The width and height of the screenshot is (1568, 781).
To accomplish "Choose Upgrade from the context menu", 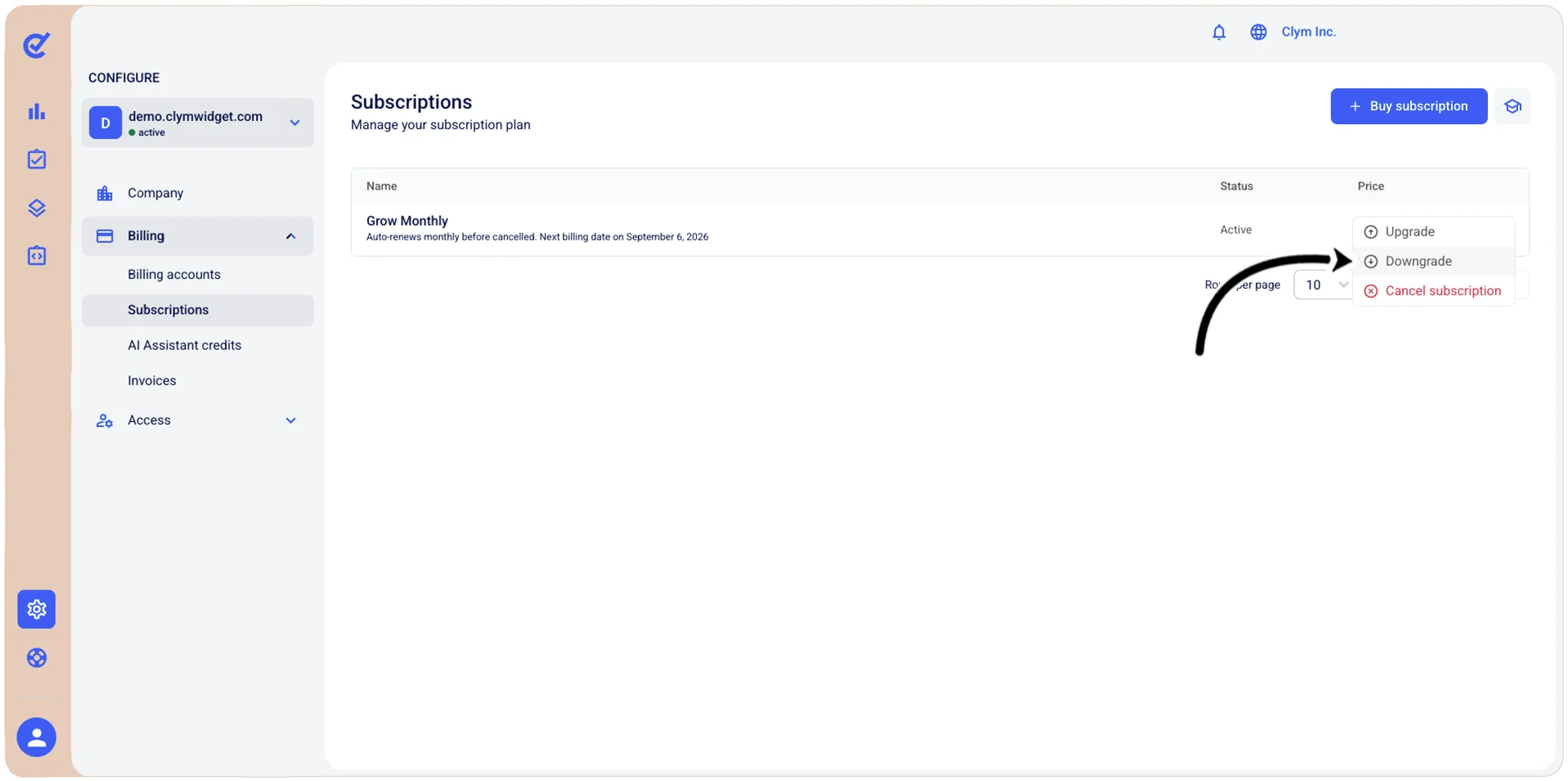I will [1433, 231].
